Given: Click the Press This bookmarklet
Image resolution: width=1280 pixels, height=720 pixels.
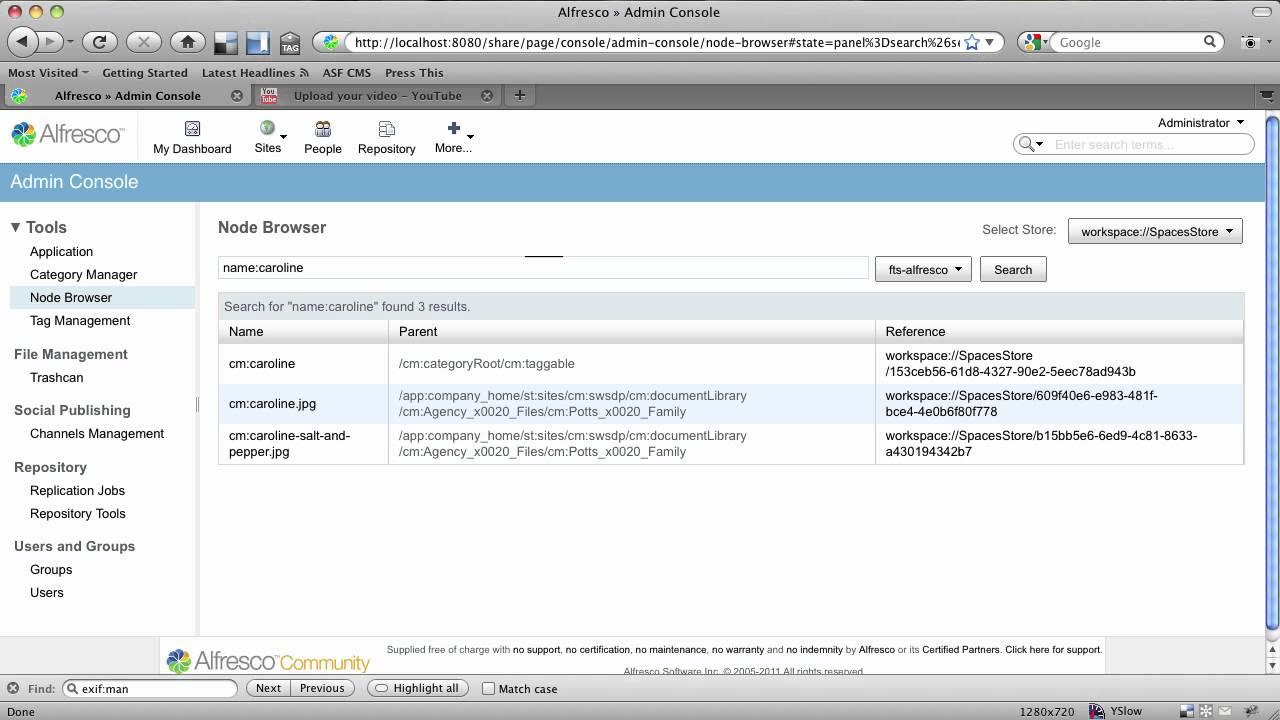Looking at the screenshot, I should click(414, 73).
